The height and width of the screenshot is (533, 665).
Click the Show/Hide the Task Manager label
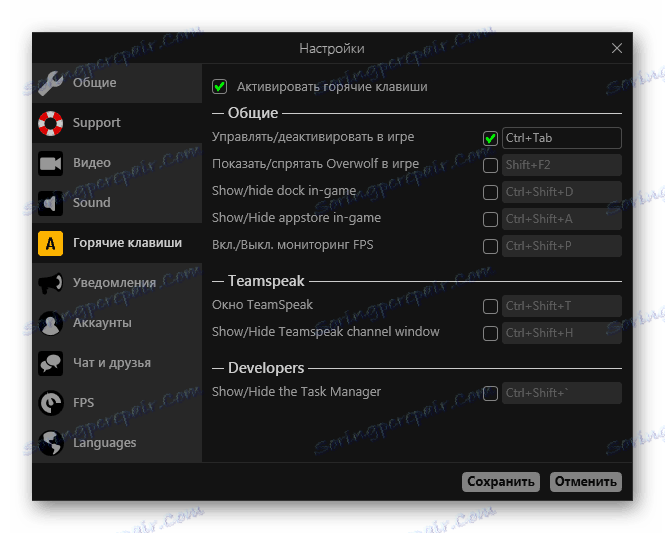(x=296, y=392)
